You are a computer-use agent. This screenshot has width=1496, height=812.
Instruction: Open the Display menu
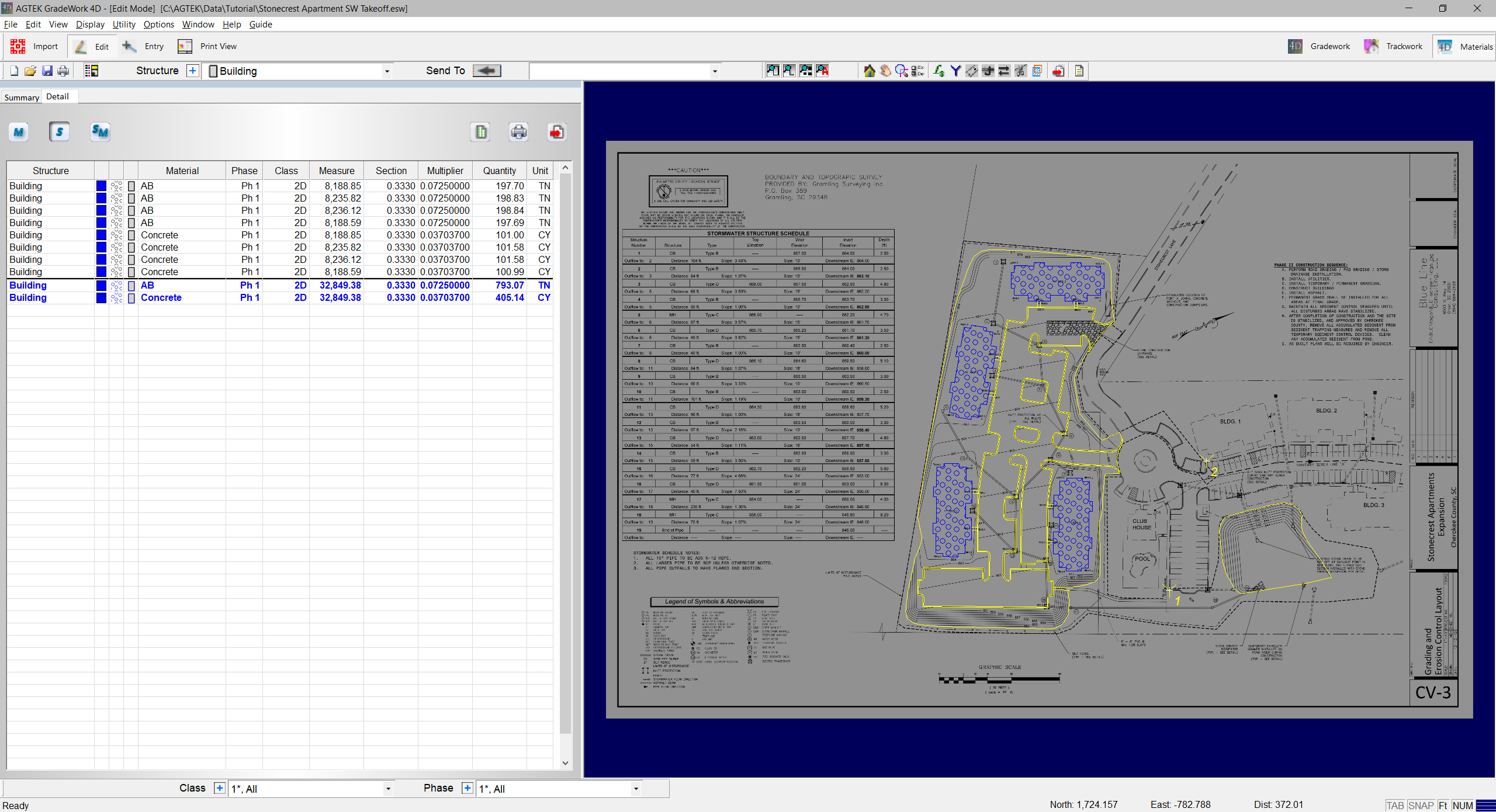90,24
